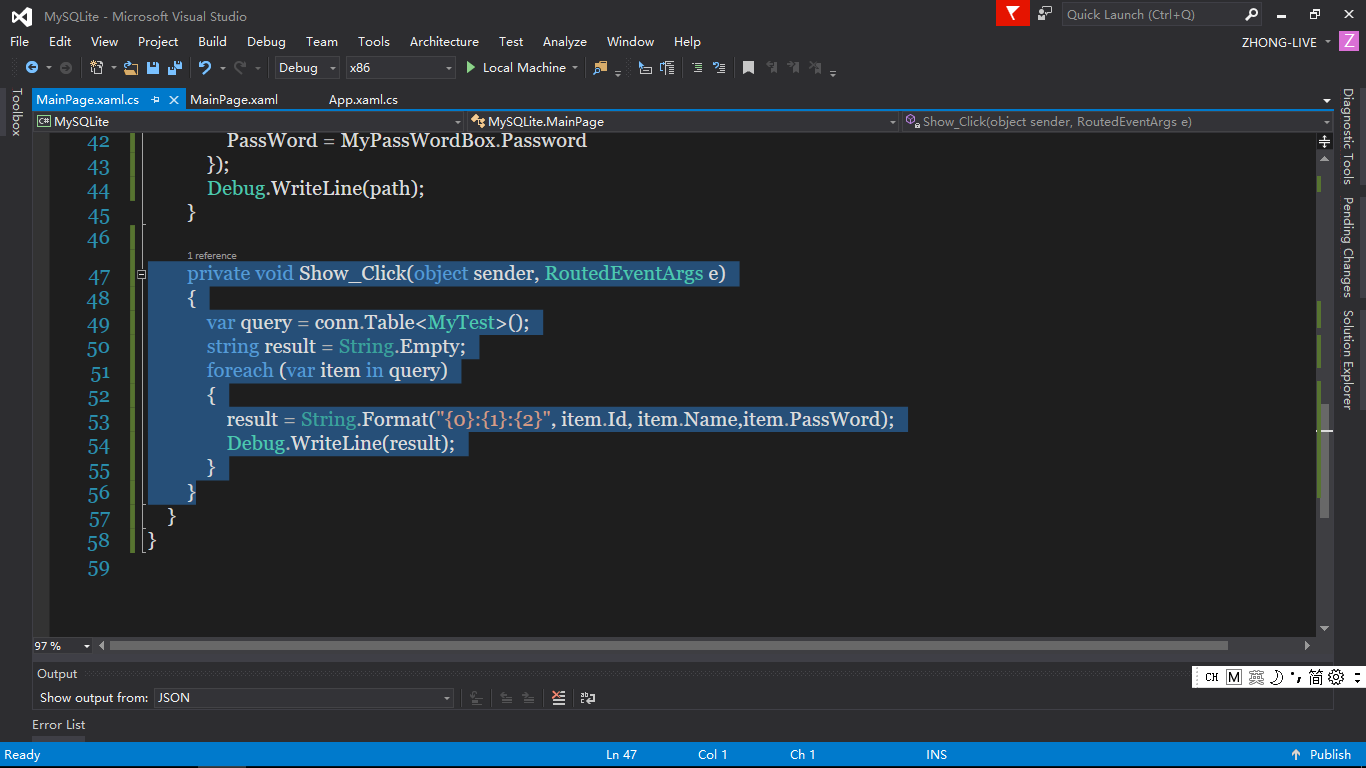Click the Open File folder icon

(130, 68)
